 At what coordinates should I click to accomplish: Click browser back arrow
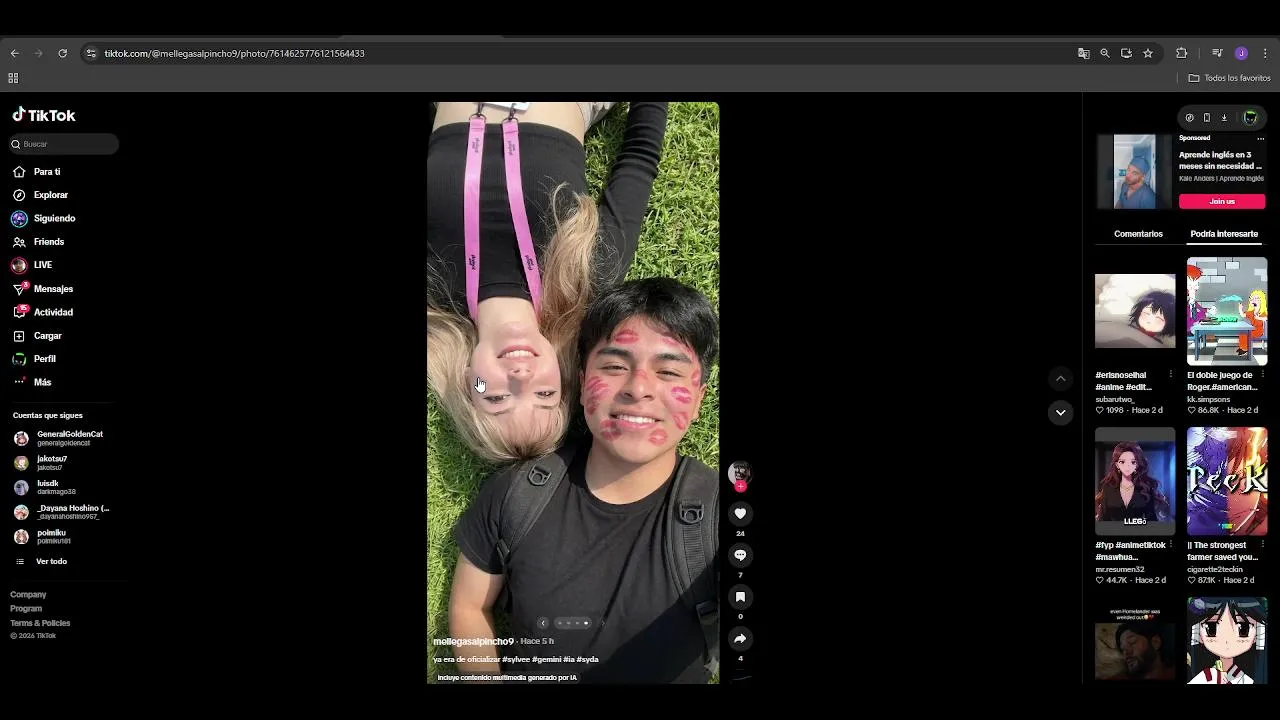[14, 53]
